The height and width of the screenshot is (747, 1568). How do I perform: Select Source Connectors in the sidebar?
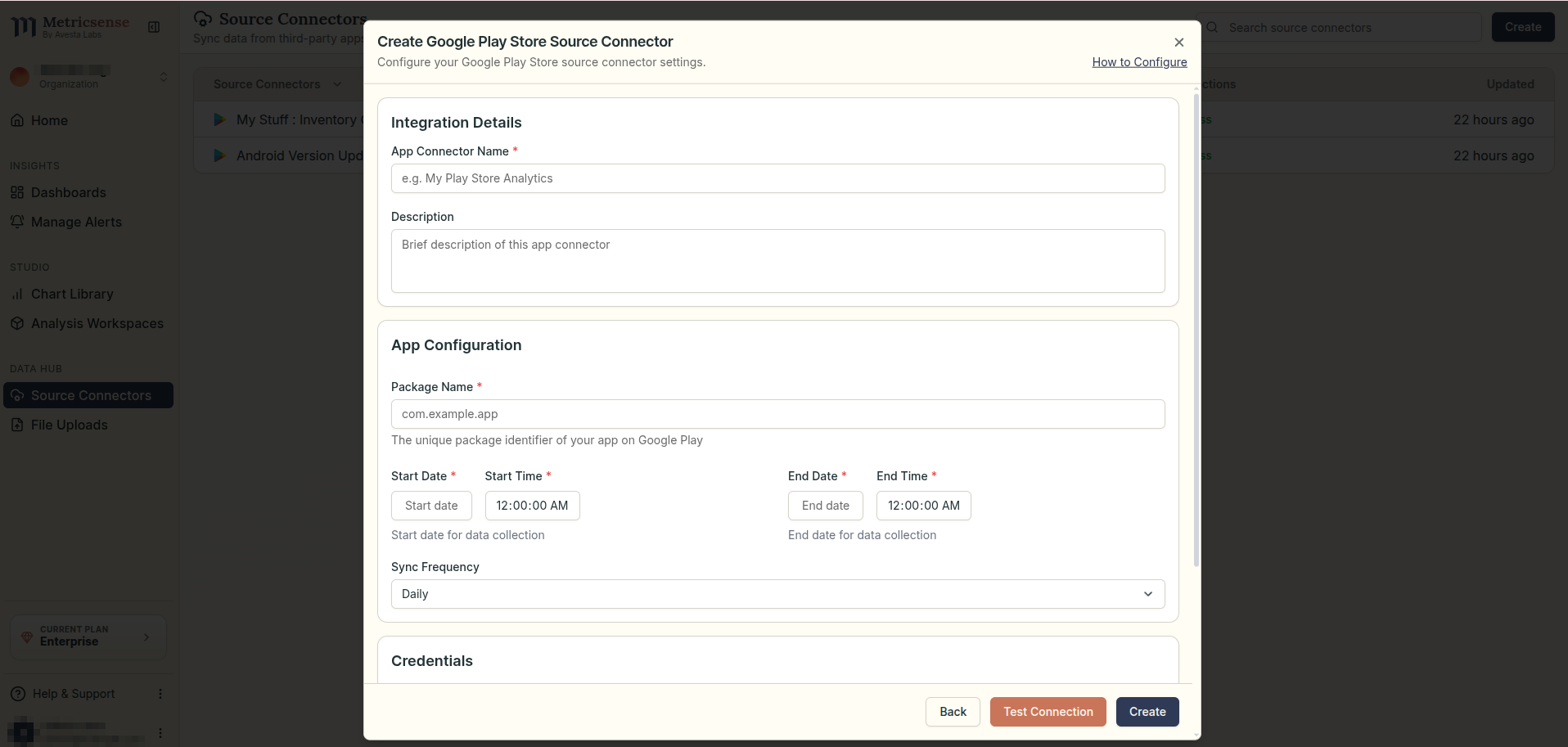[x=88, y=395]
